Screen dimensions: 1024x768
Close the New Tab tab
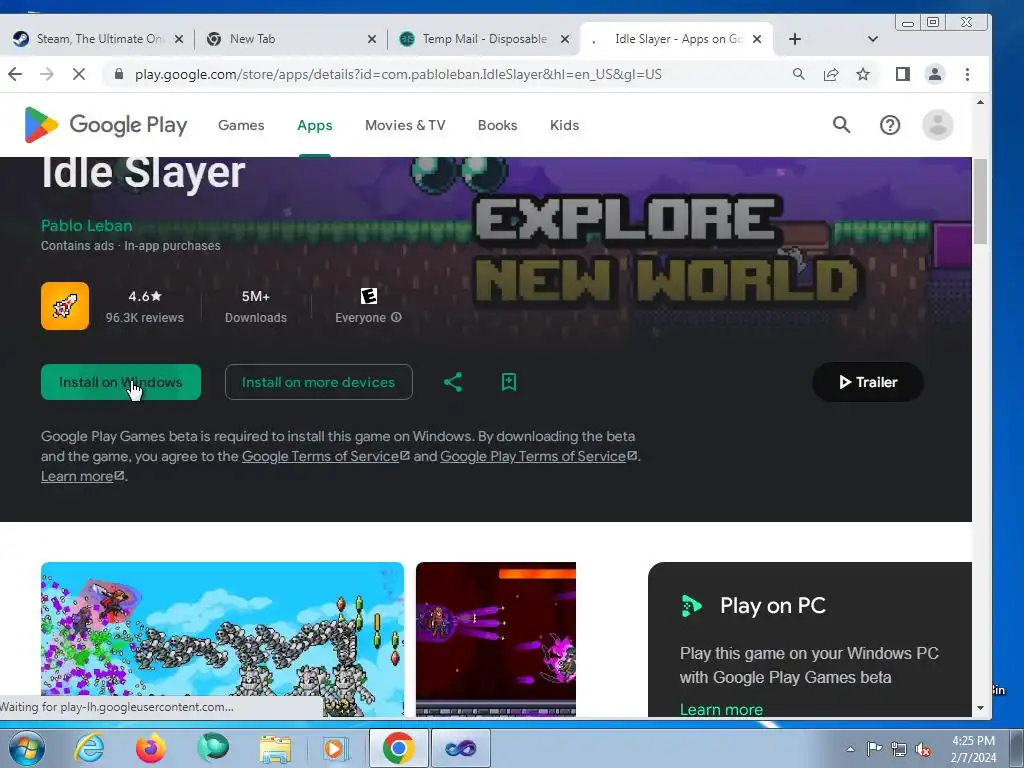(372, 39)
